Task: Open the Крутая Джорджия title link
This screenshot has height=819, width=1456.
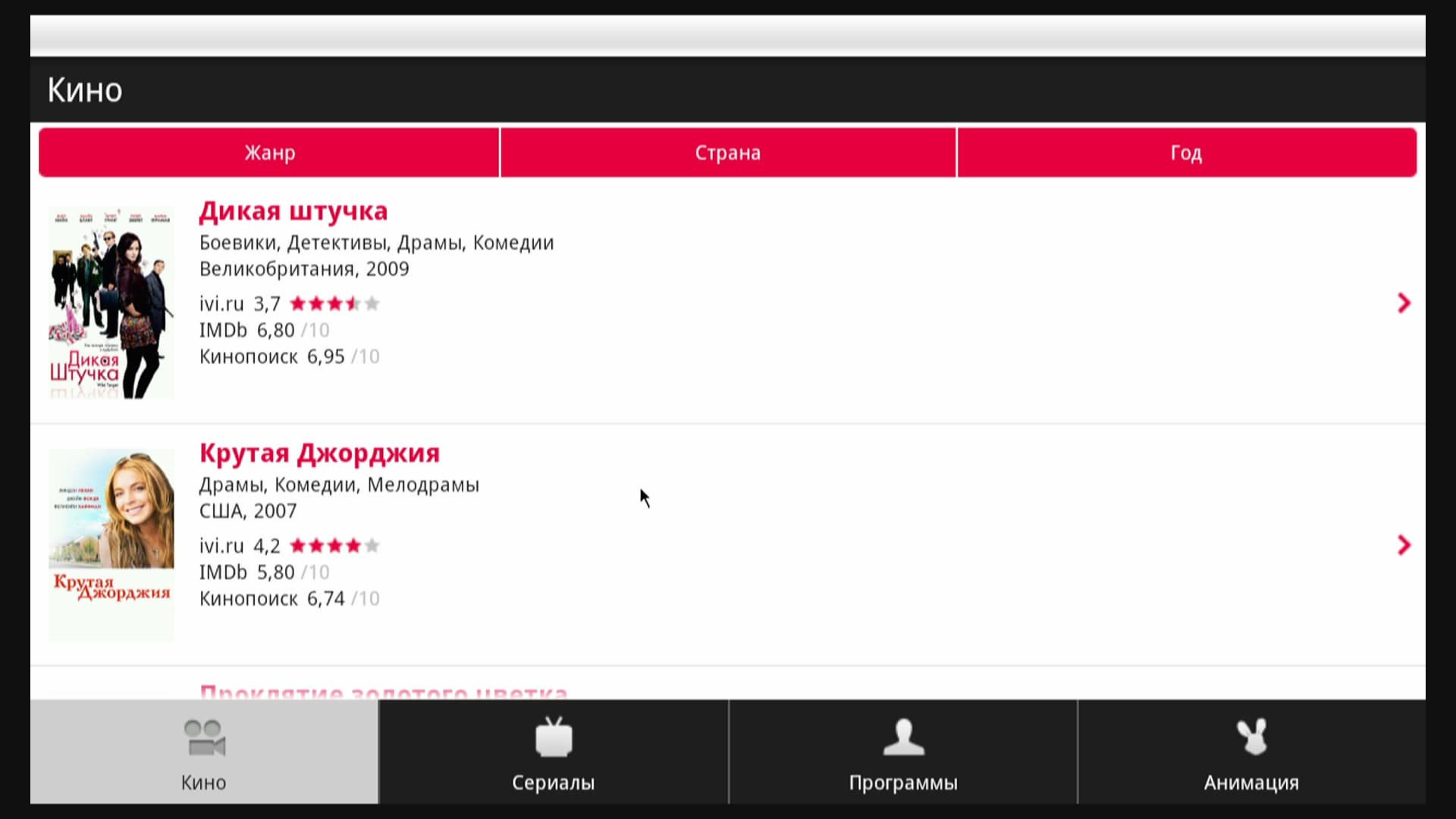Action: [x=319, y=453]
